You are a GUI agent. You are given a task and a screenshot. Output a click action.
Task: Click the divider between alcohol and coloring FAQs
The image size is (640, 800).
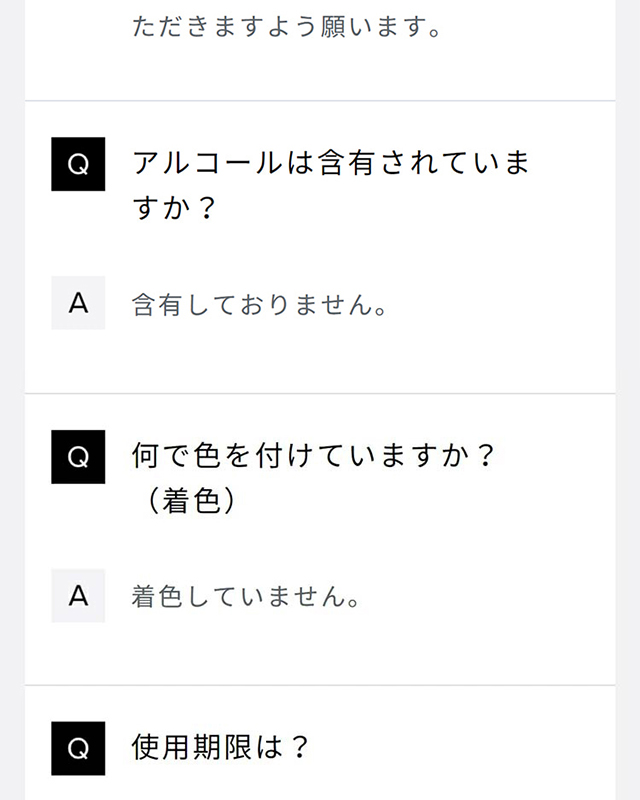320,393
